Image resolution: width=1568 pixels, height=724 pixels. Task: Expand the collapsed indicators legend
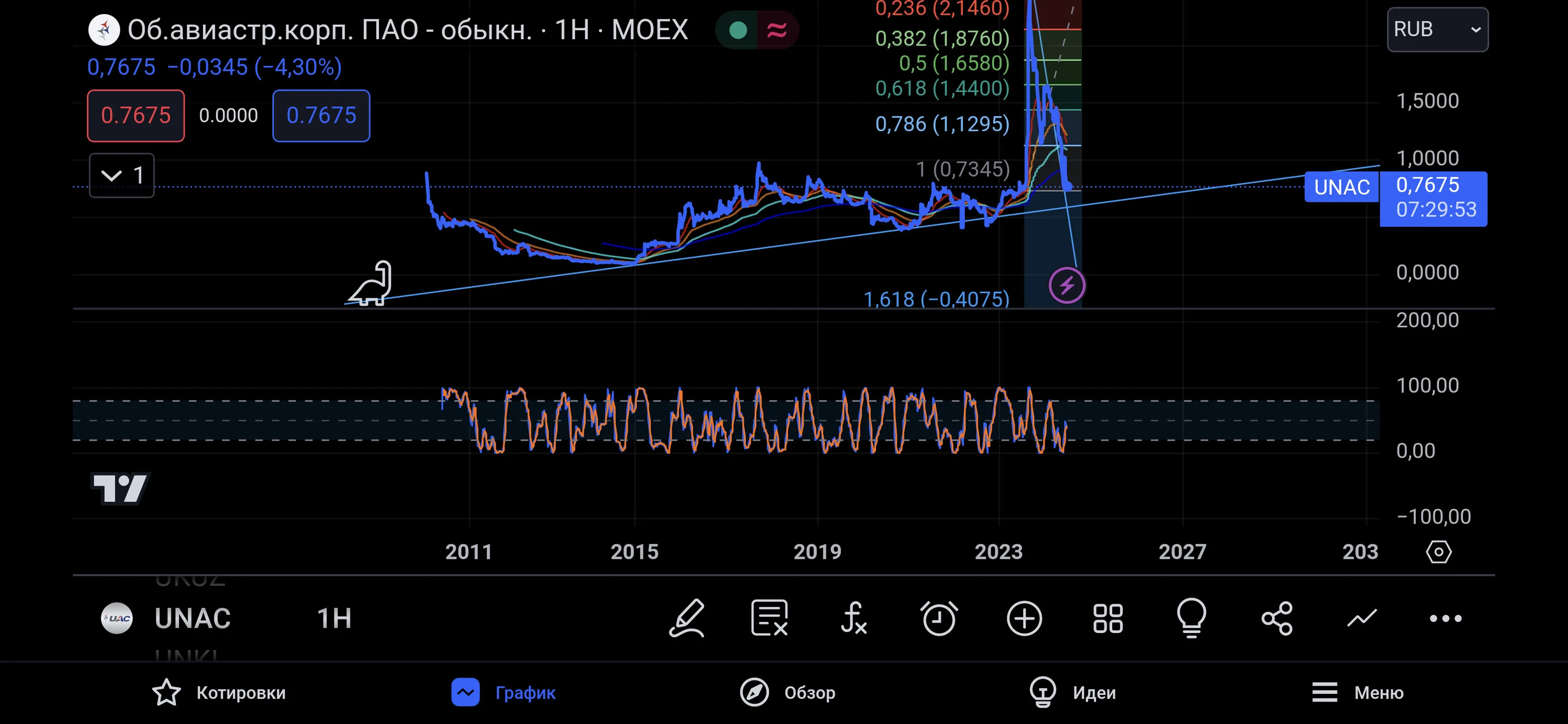click(122, 175)
